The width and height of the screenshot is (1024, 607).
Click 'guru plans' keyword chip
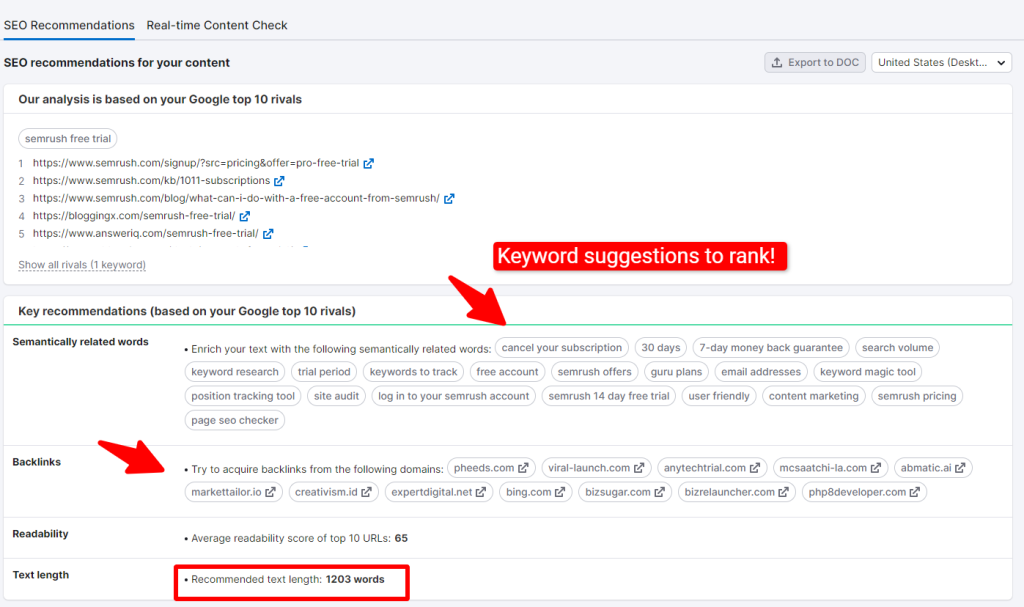[676, 372]
